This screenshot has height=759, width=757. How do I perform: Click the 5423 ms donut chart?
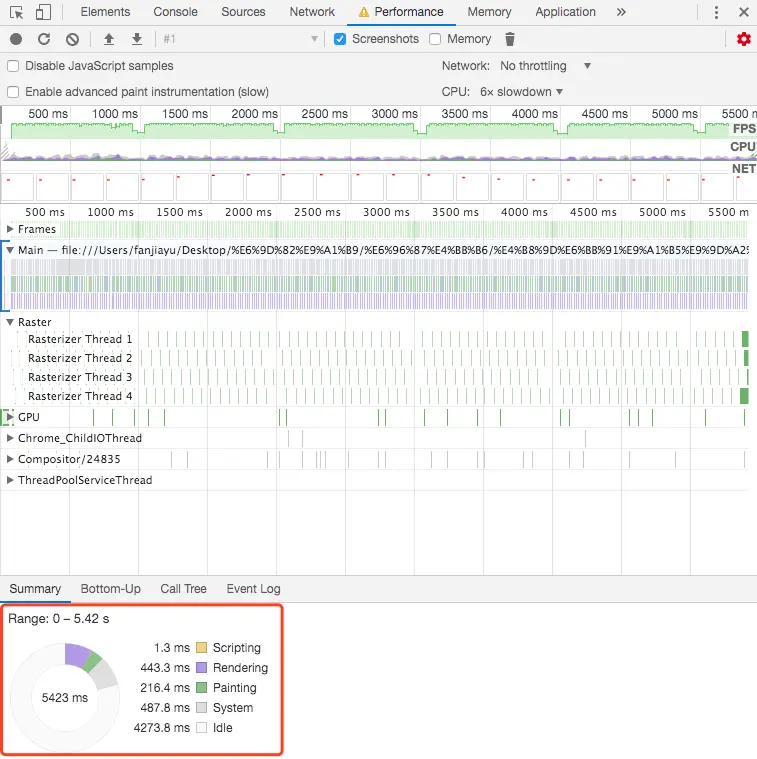coord(65,697)
